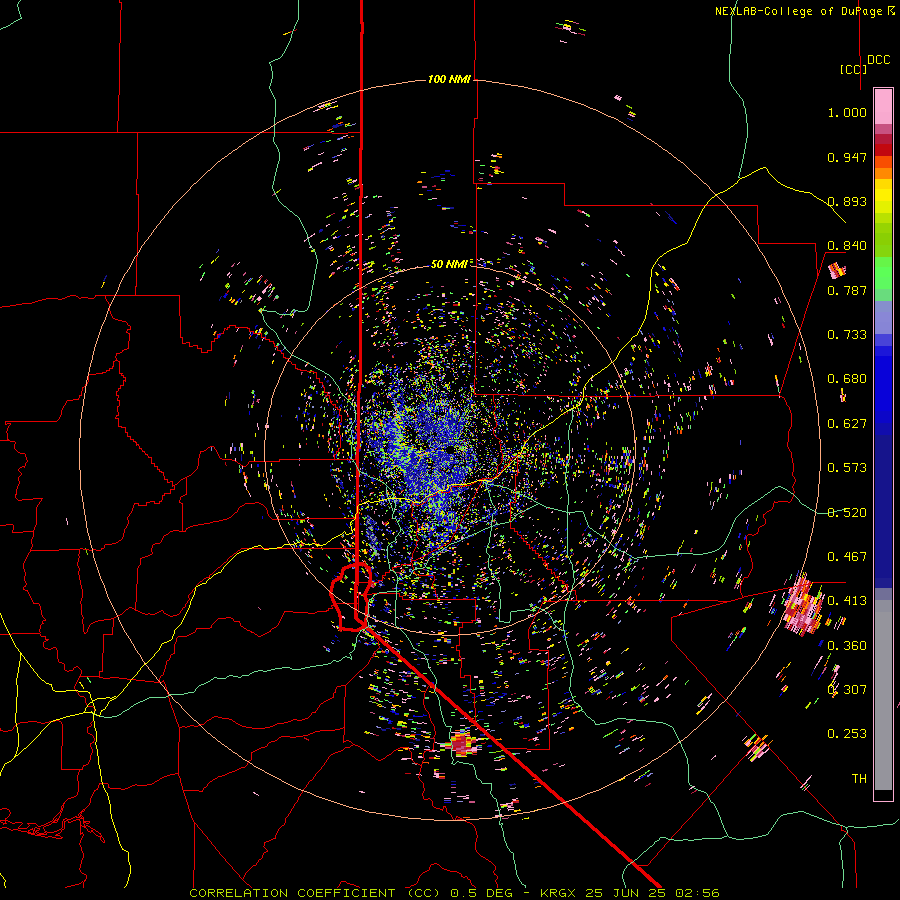Select the 0.680 scale value
This screenshot has height=900, width=900.
(847, 379)
